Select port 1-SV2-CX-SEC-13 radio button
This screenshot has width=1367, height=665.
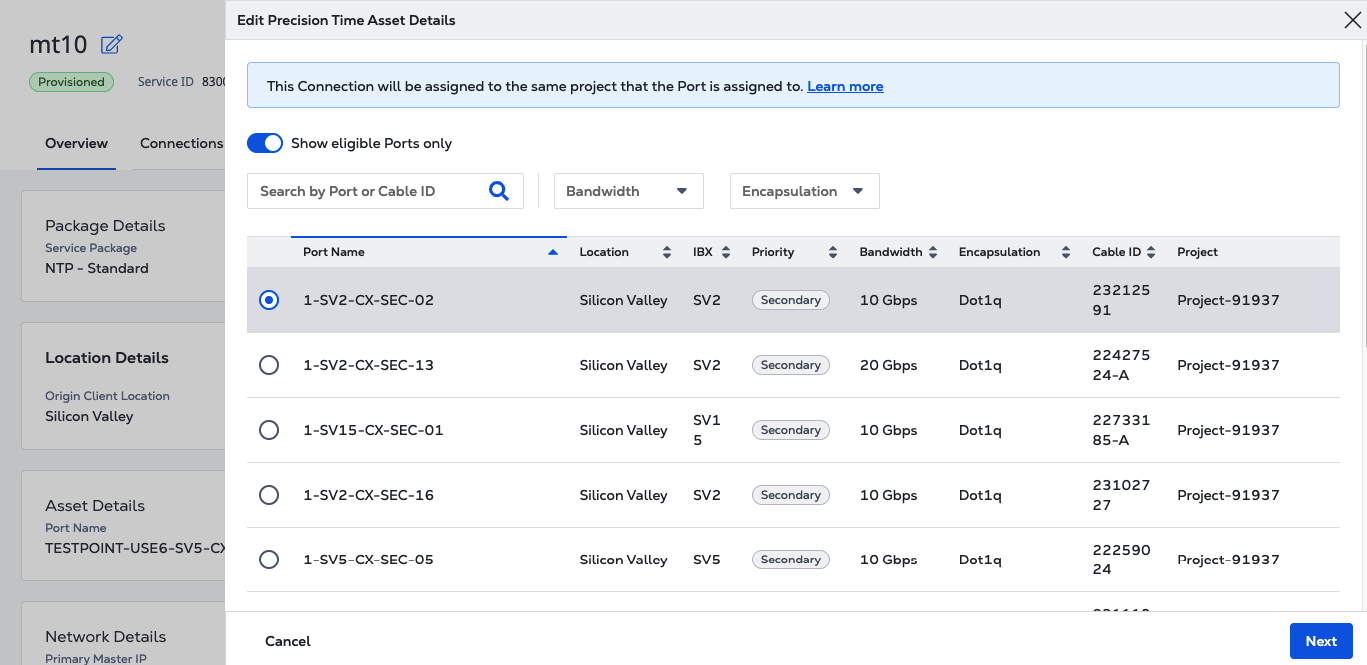(x=269, y=365)
